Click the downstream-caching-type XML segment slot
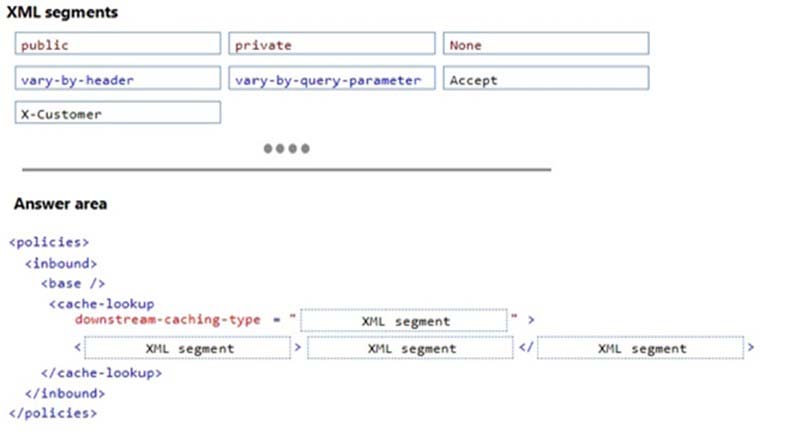The image size is (790, 445). point(404,321)
